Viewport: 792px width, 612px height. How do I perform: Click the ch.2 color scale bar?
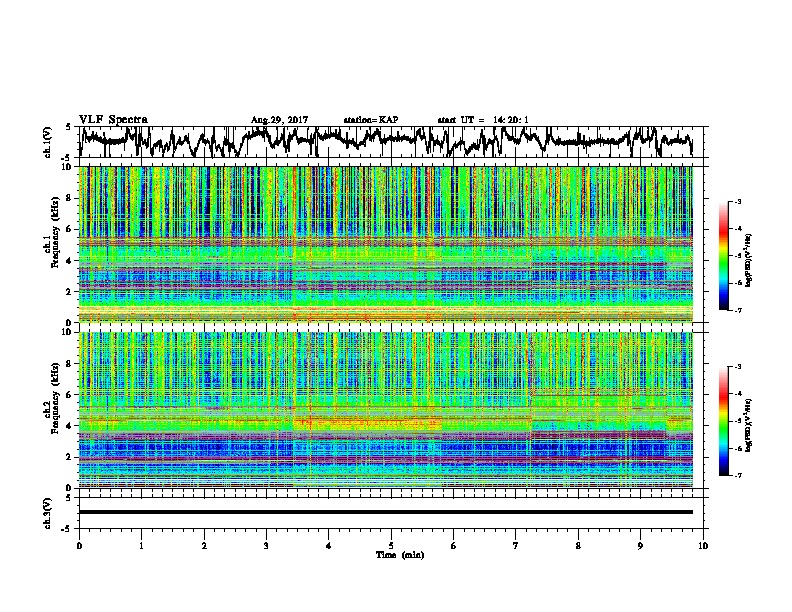[723, 421]
